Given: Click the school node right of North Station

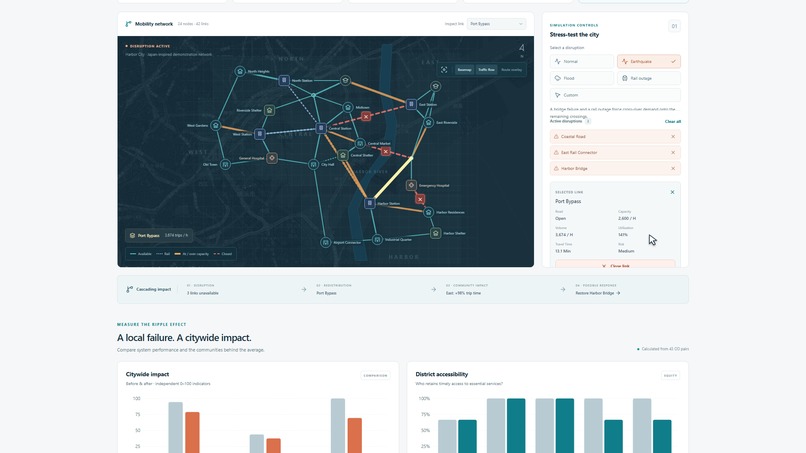Looking at the screenshot, I should 345,80.
